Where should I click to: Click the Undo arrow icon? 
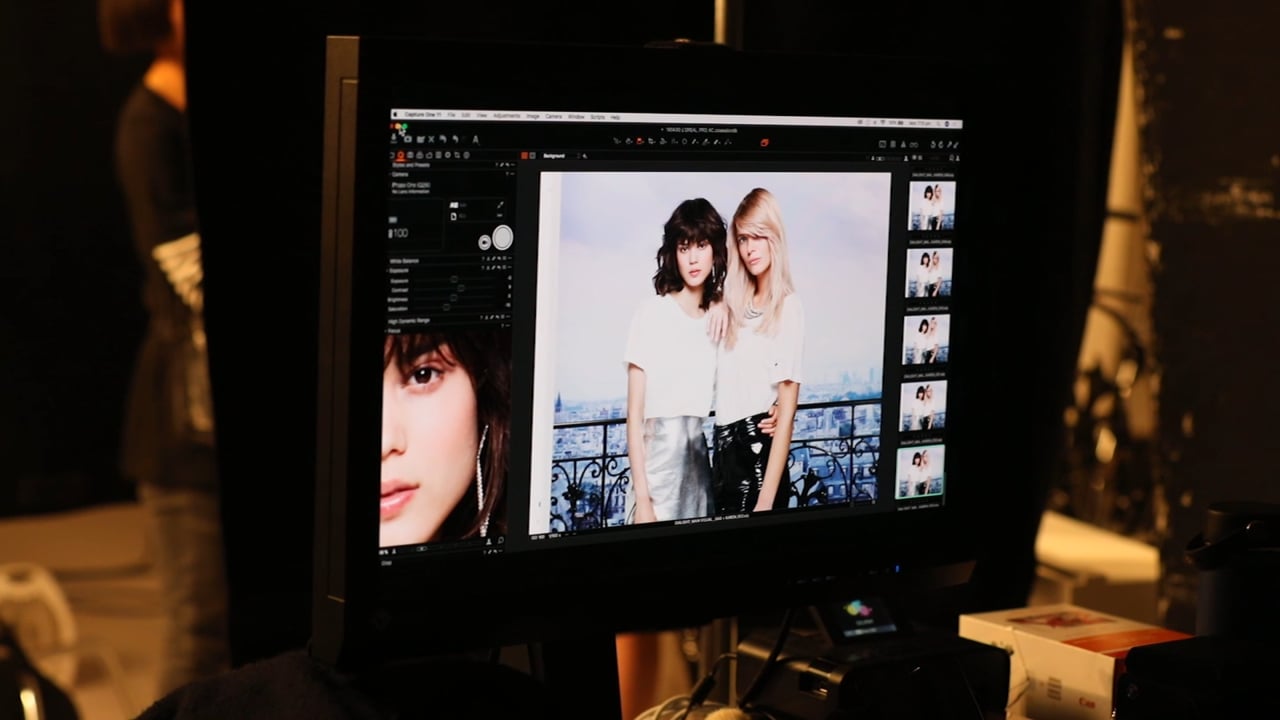[x=443, y=140]
